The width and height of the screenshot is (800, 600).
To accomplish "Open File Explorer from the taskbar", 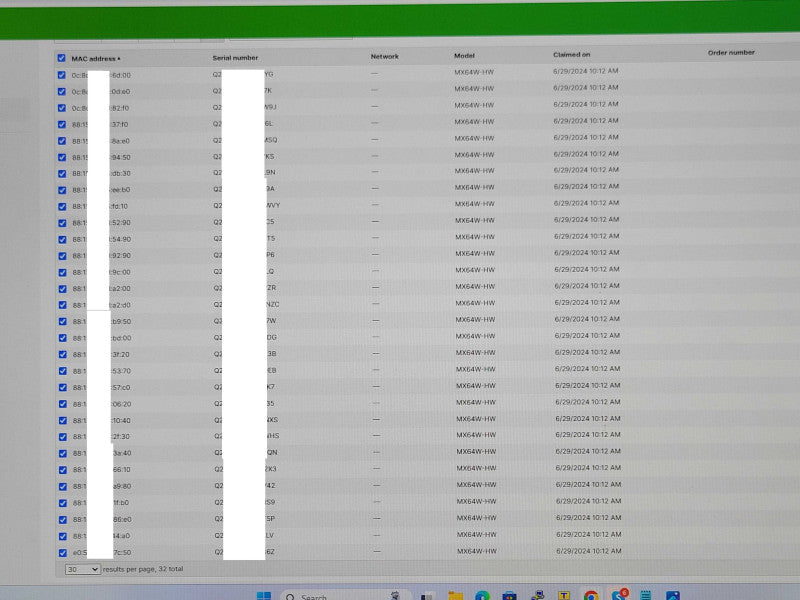I will (x=456, y=596).
